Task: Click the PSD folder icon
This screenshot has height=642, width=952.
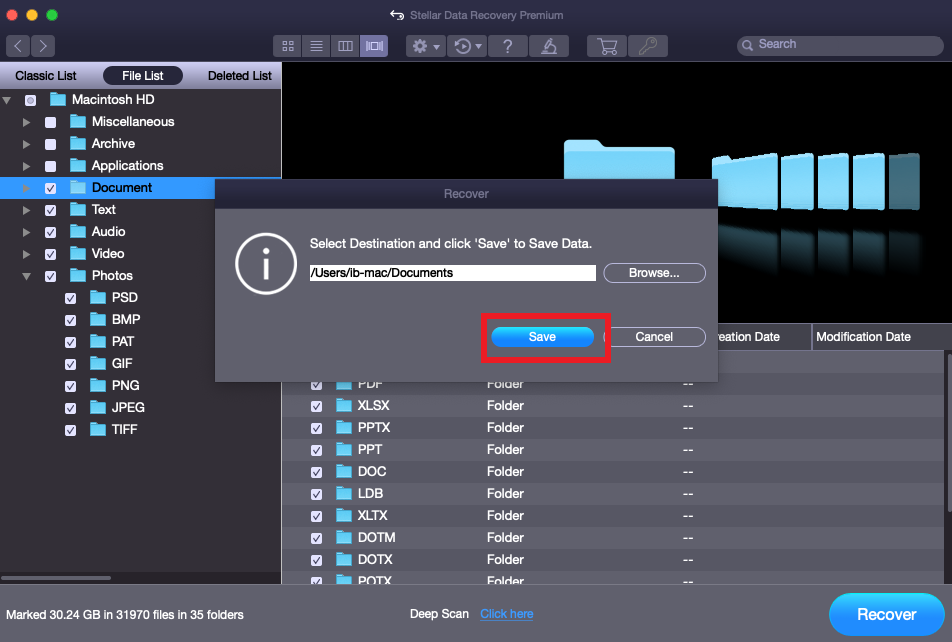Action: [x=98, y=297]
